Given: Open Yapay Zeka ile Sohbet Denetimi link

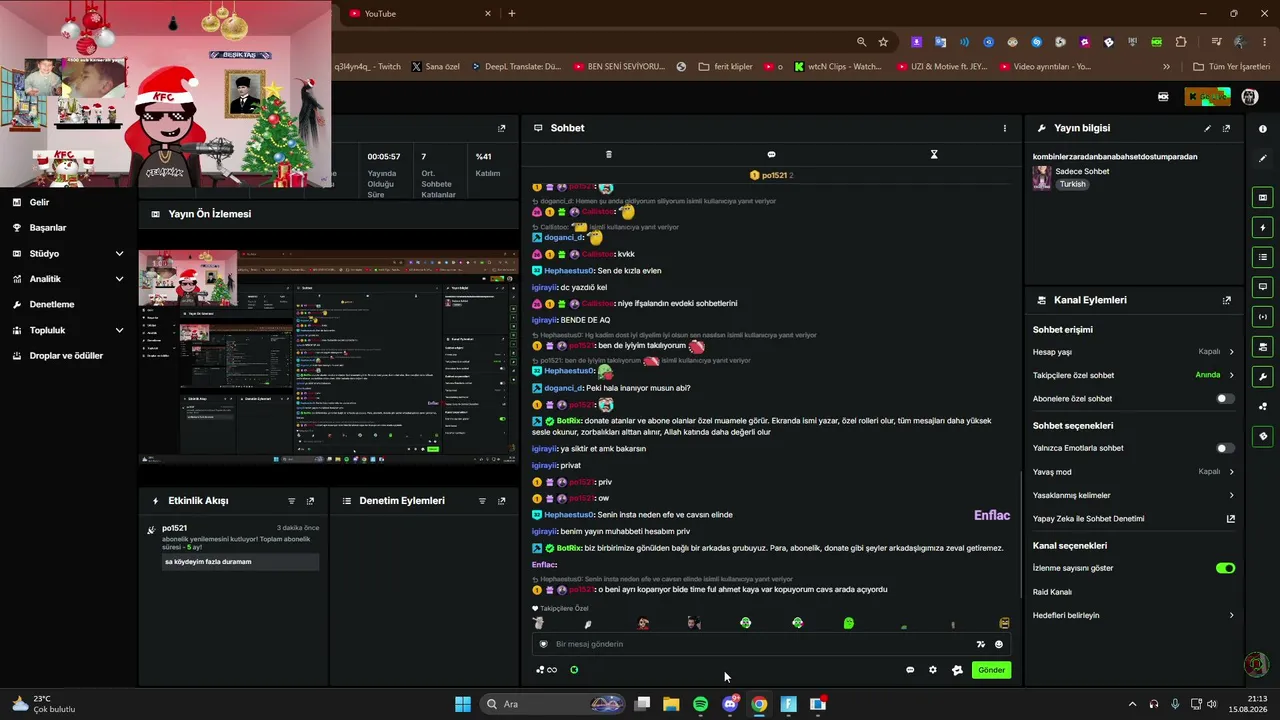Looking at the screenshot, I should pos(1133,519).
